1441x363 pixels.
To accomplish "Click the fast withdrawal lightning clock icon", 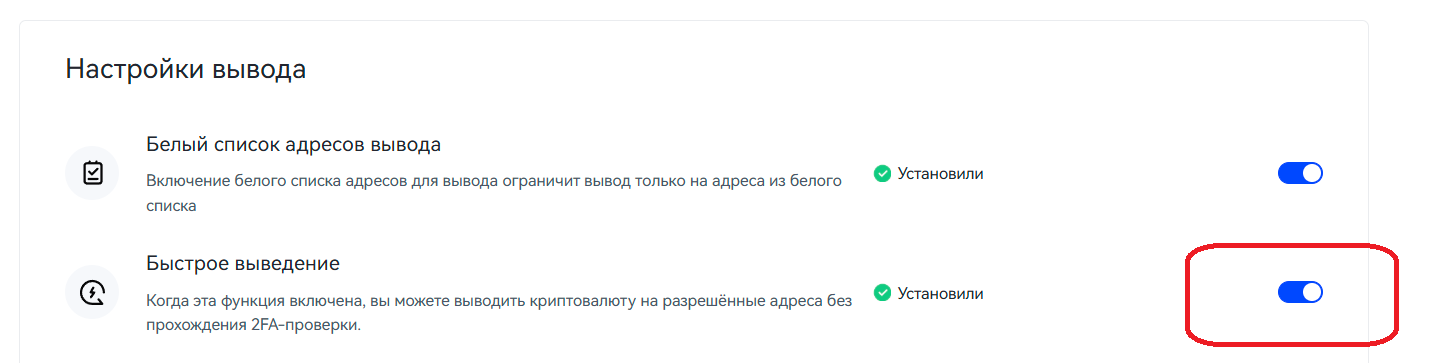I will [x=92, y=293].
